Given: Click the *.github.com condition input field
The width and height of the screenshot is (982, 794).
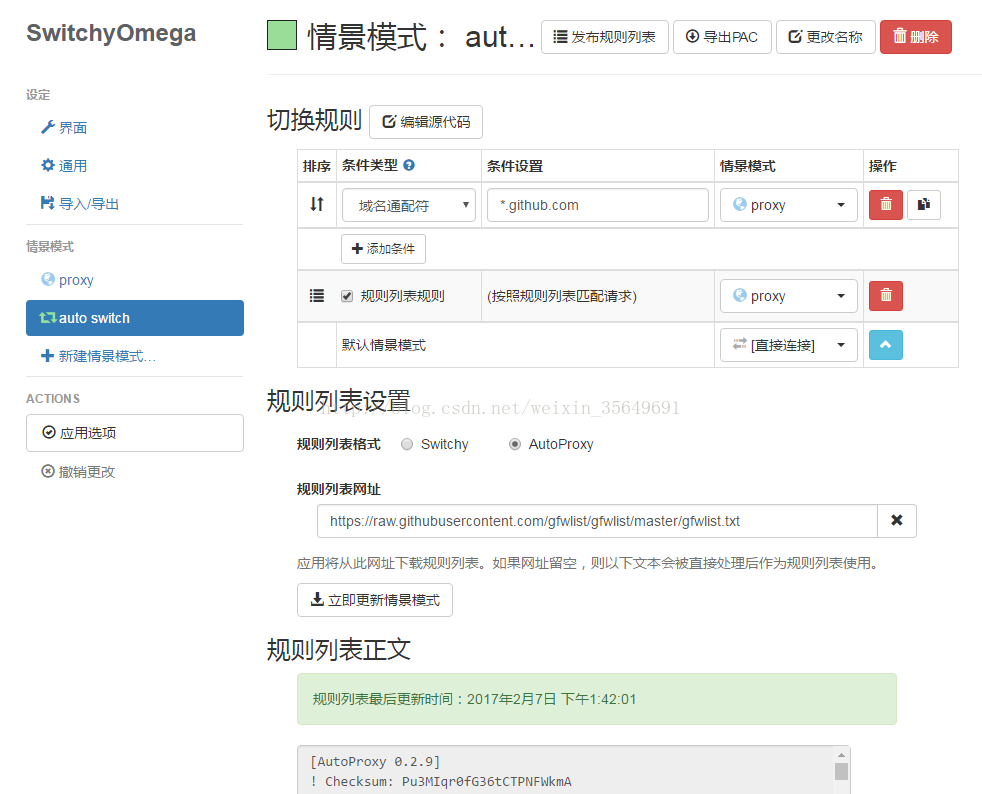Looking at the screenshot, I should (597, 205).
